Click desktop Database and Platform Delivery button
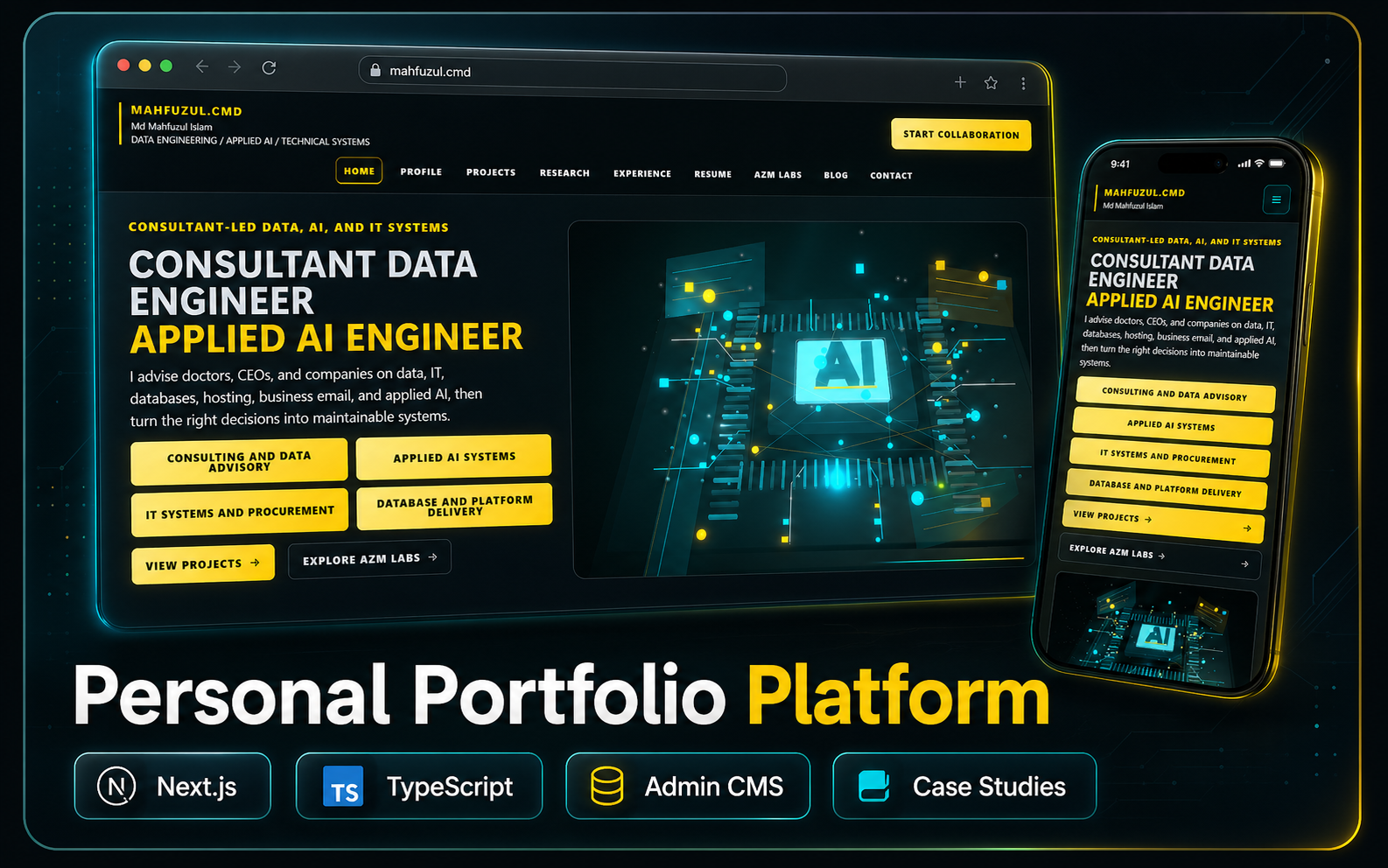The width and height of the screenshot is (1388, 868). coord(455,506)
